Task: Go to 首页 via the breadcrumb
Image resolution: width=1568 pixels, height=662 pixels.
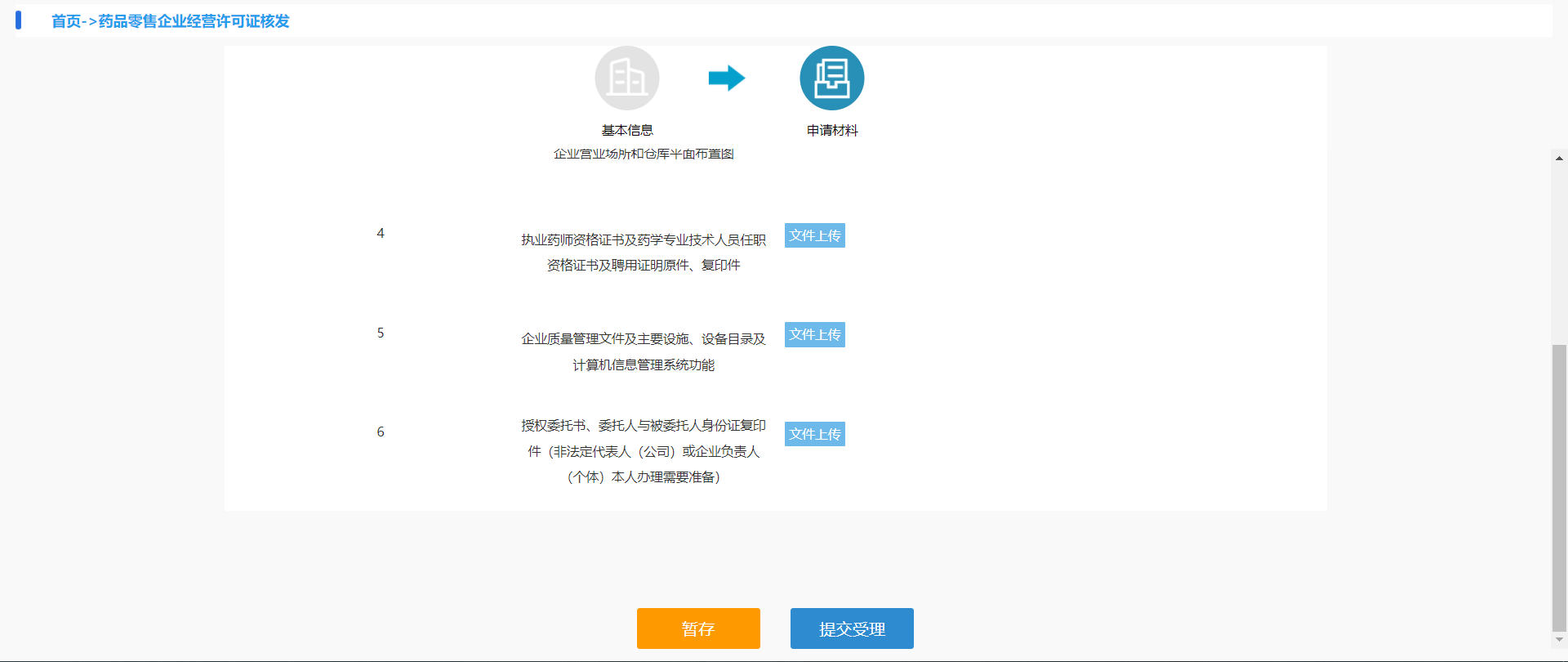Action: coord(66,21)
